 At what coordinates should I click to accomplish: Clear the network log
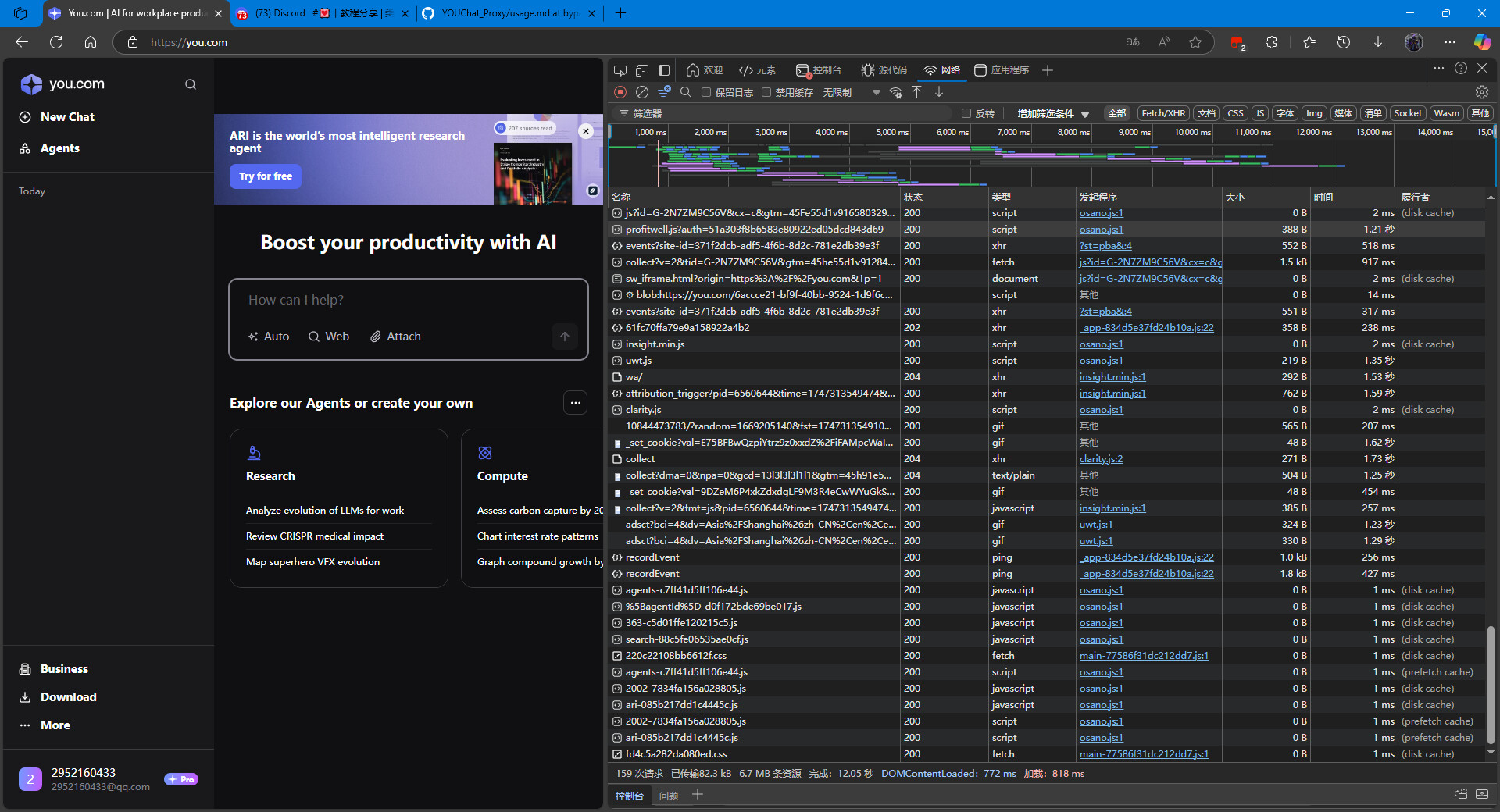coord(642,92)
